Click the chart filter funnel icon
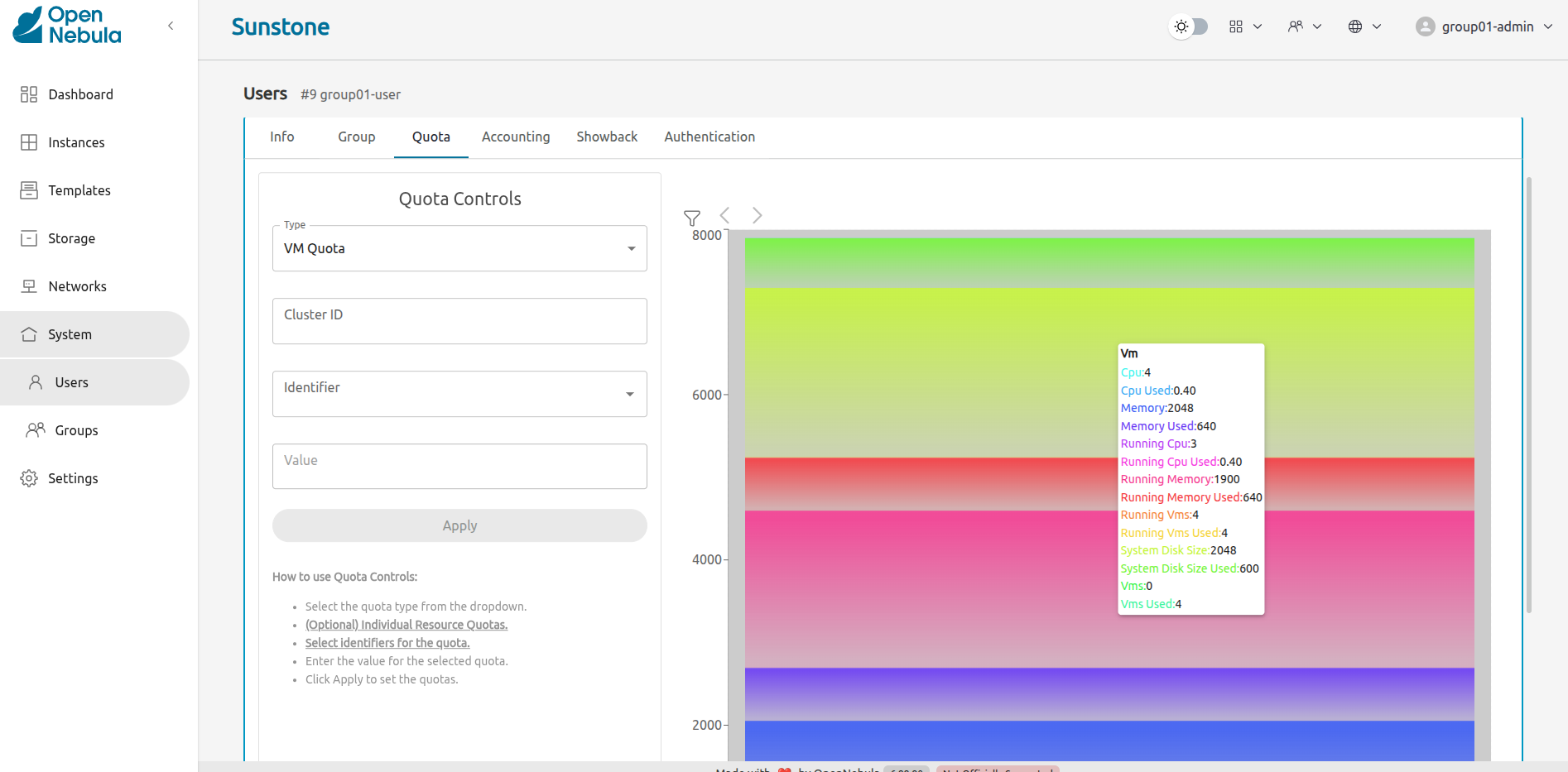The width and height of the screenshot is (1568, 772). [692, 218]
